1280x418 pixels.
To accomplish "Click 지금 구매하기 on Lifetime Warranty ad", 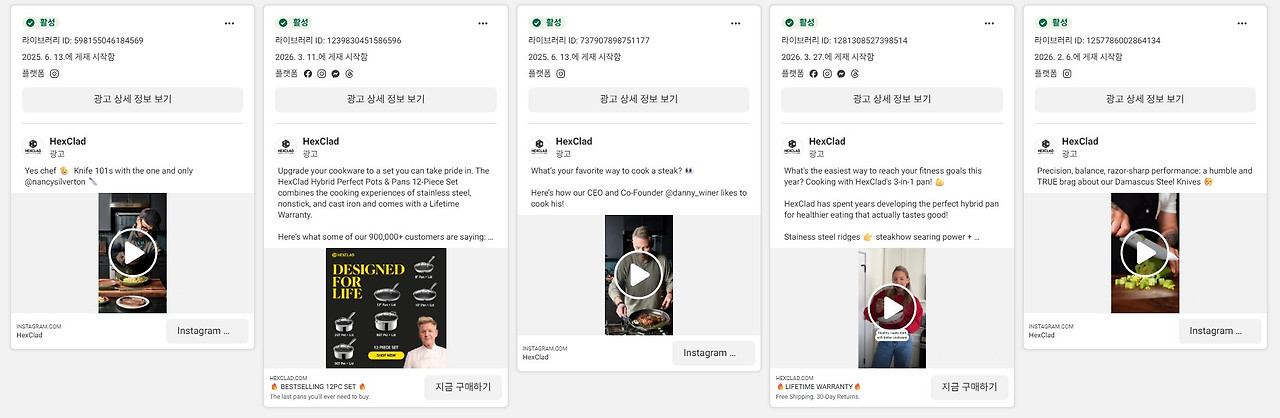I will (970, 387).
